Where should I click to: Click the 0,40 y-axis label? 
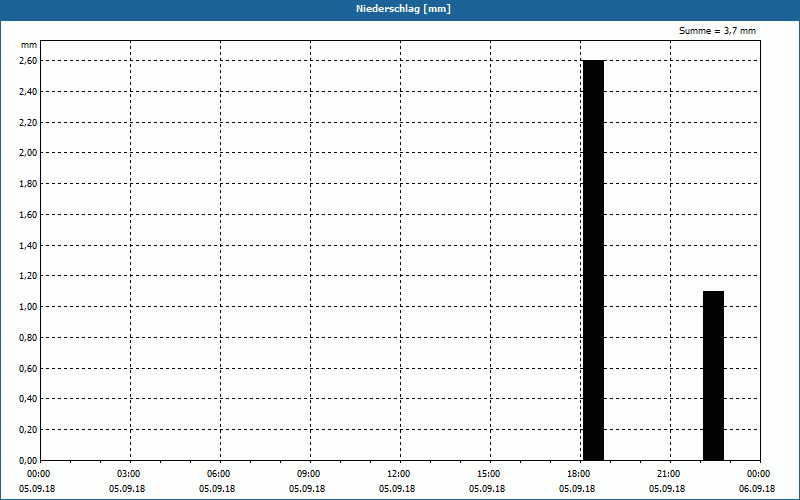[28, 399]
